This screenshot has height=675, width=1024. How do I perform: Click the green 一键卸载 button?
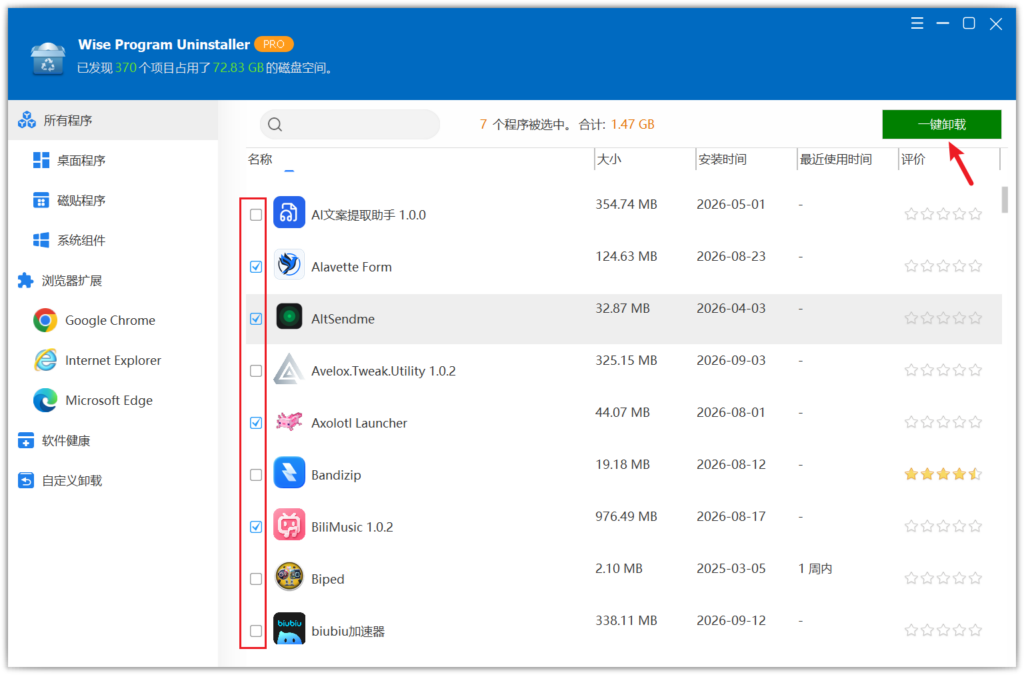(941, 124)
